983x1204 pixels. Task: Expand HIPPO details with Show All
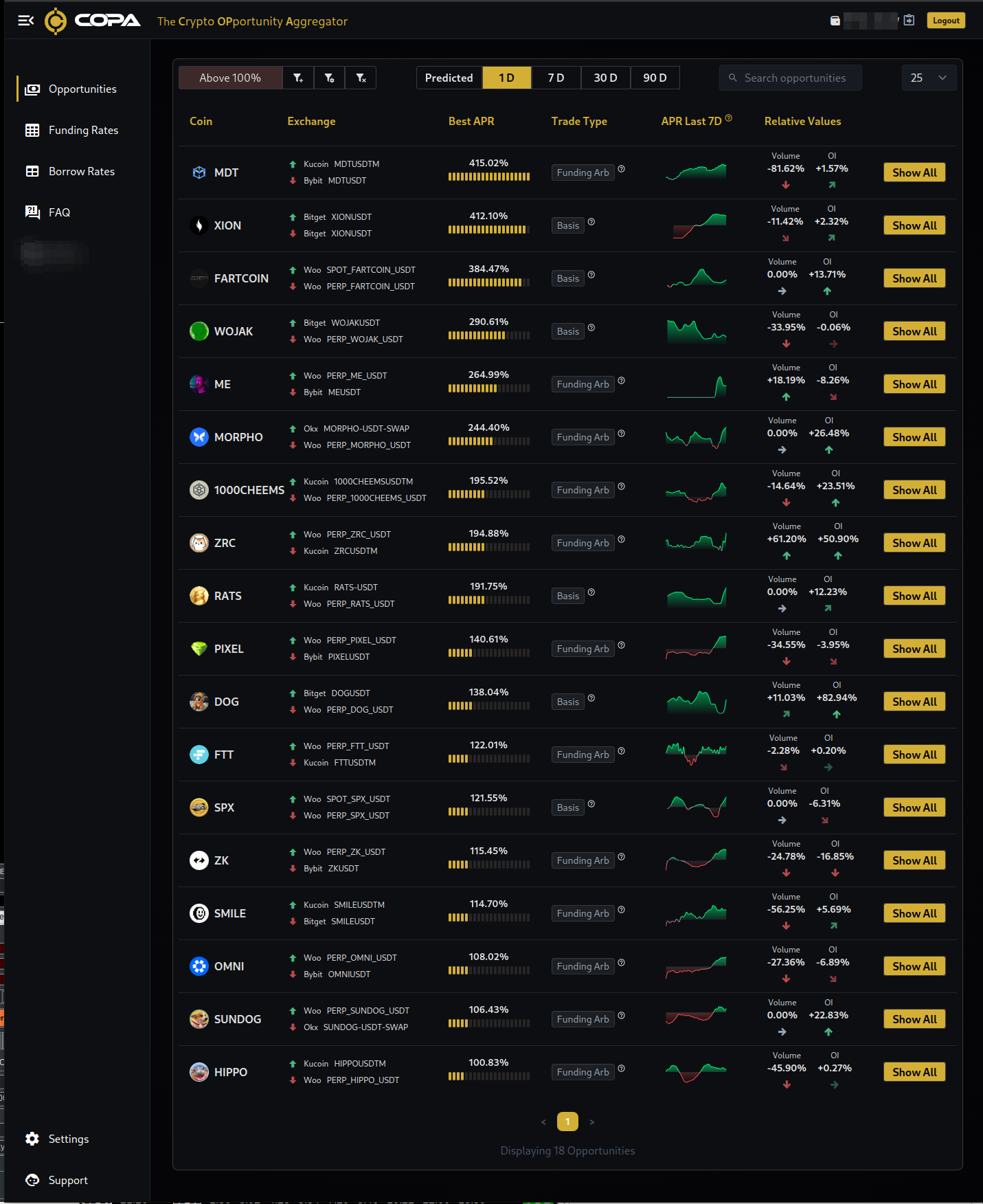click(914, 1072)
